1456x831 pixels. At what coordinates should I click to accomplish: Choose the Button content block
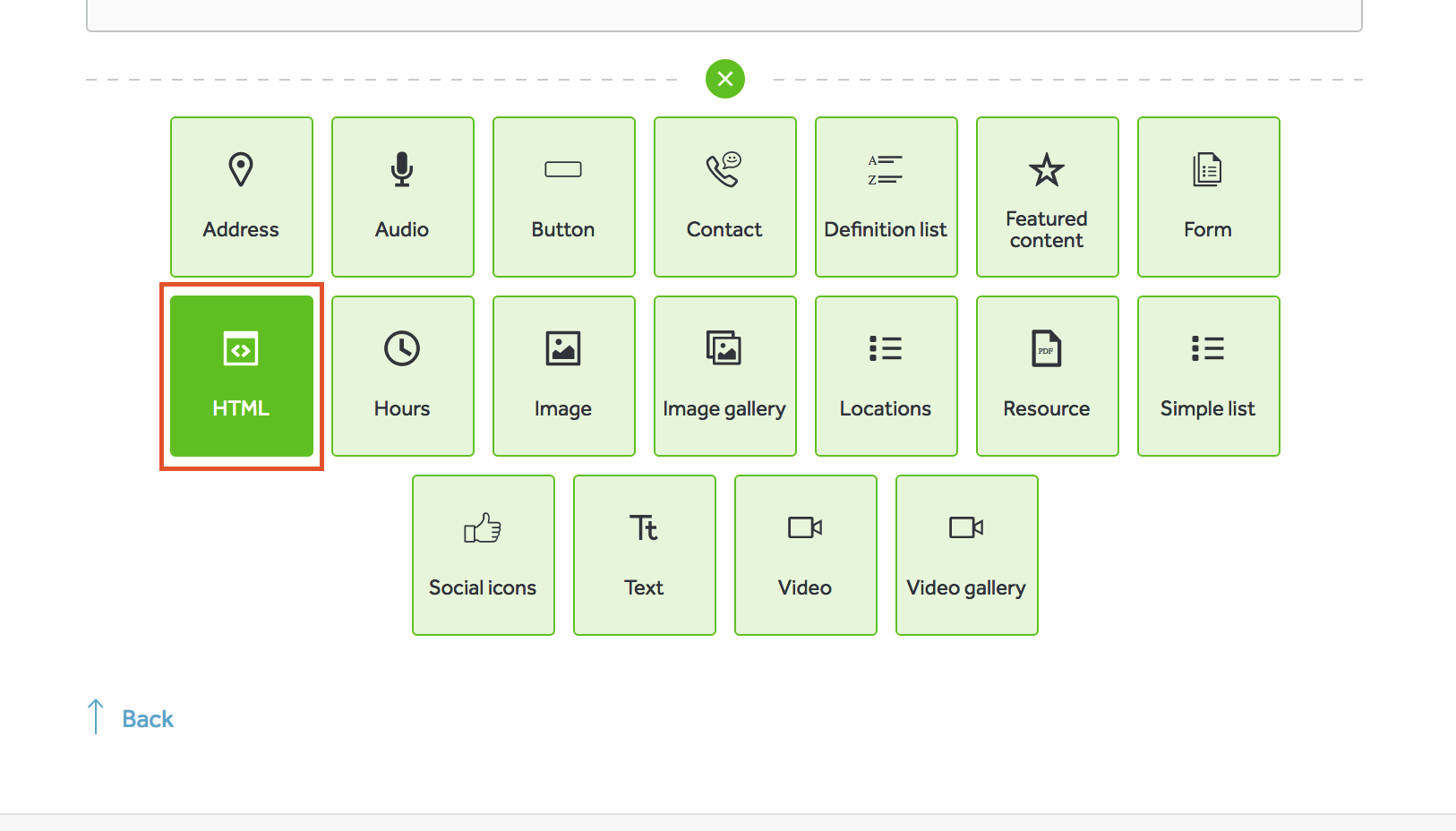(564, 197)
